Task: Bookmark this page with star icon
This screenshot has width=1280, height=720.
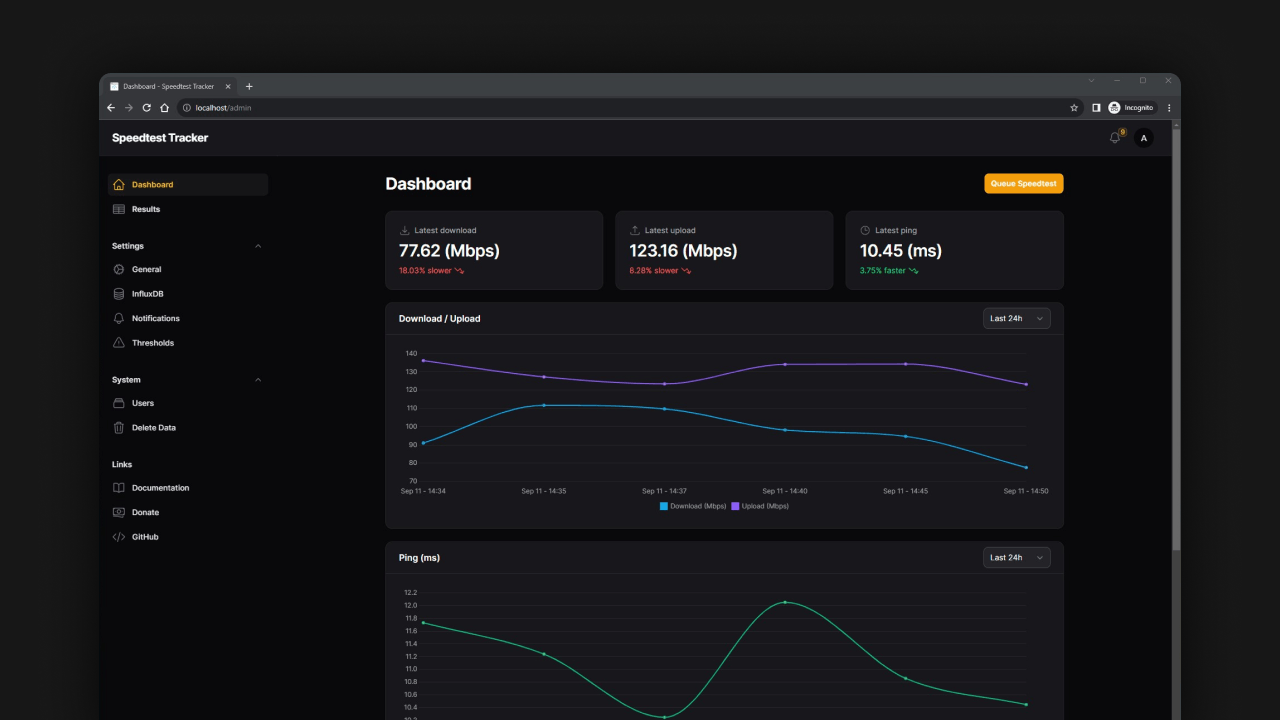Action: (x=1074, y=108)
